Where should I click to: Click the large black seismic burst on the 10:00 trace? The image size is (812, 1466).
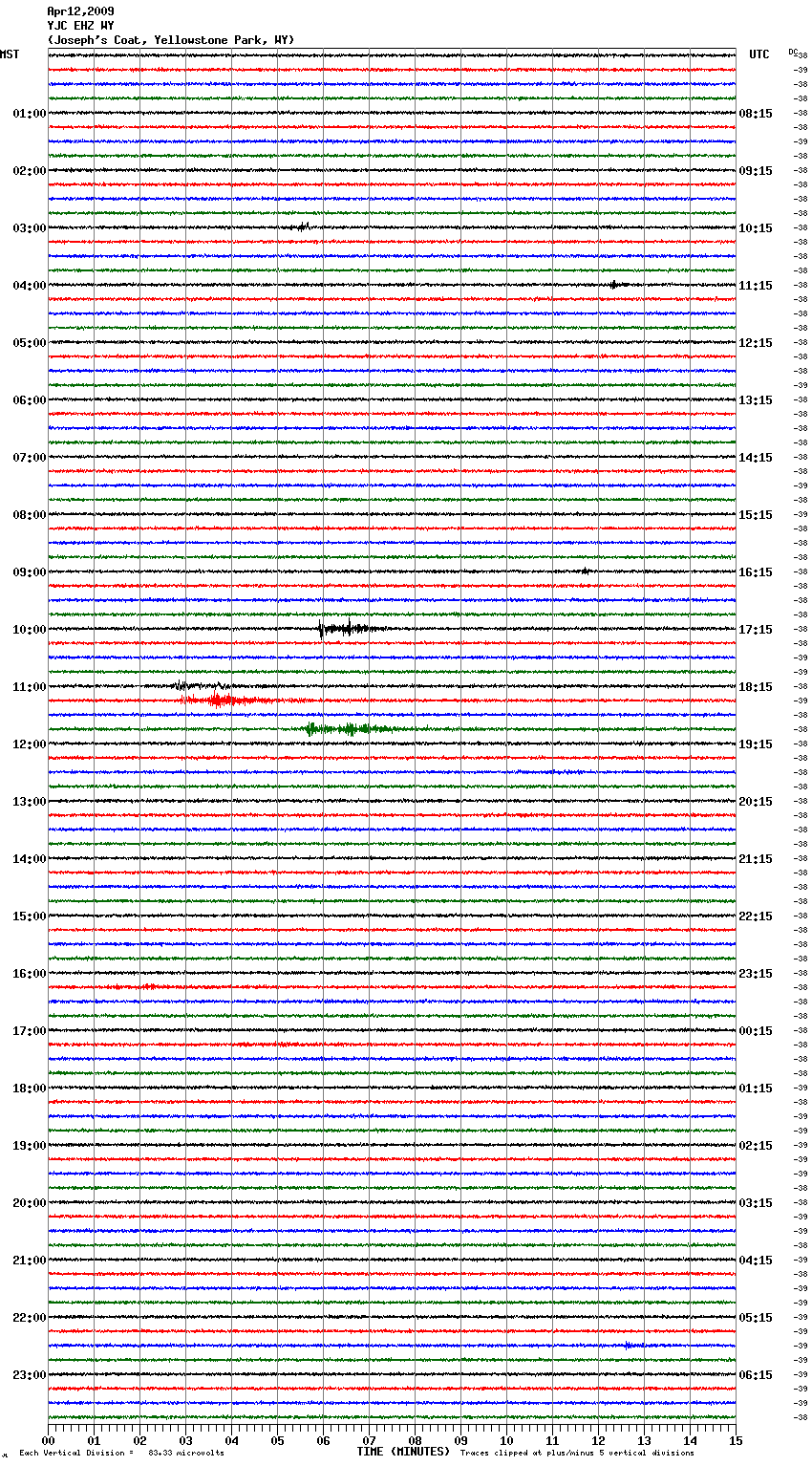(342, 629)
